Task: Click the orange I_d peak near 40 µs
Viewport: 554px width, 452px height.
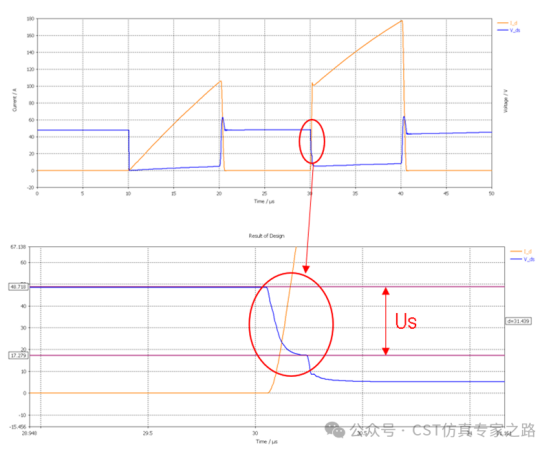Action: 402,21
